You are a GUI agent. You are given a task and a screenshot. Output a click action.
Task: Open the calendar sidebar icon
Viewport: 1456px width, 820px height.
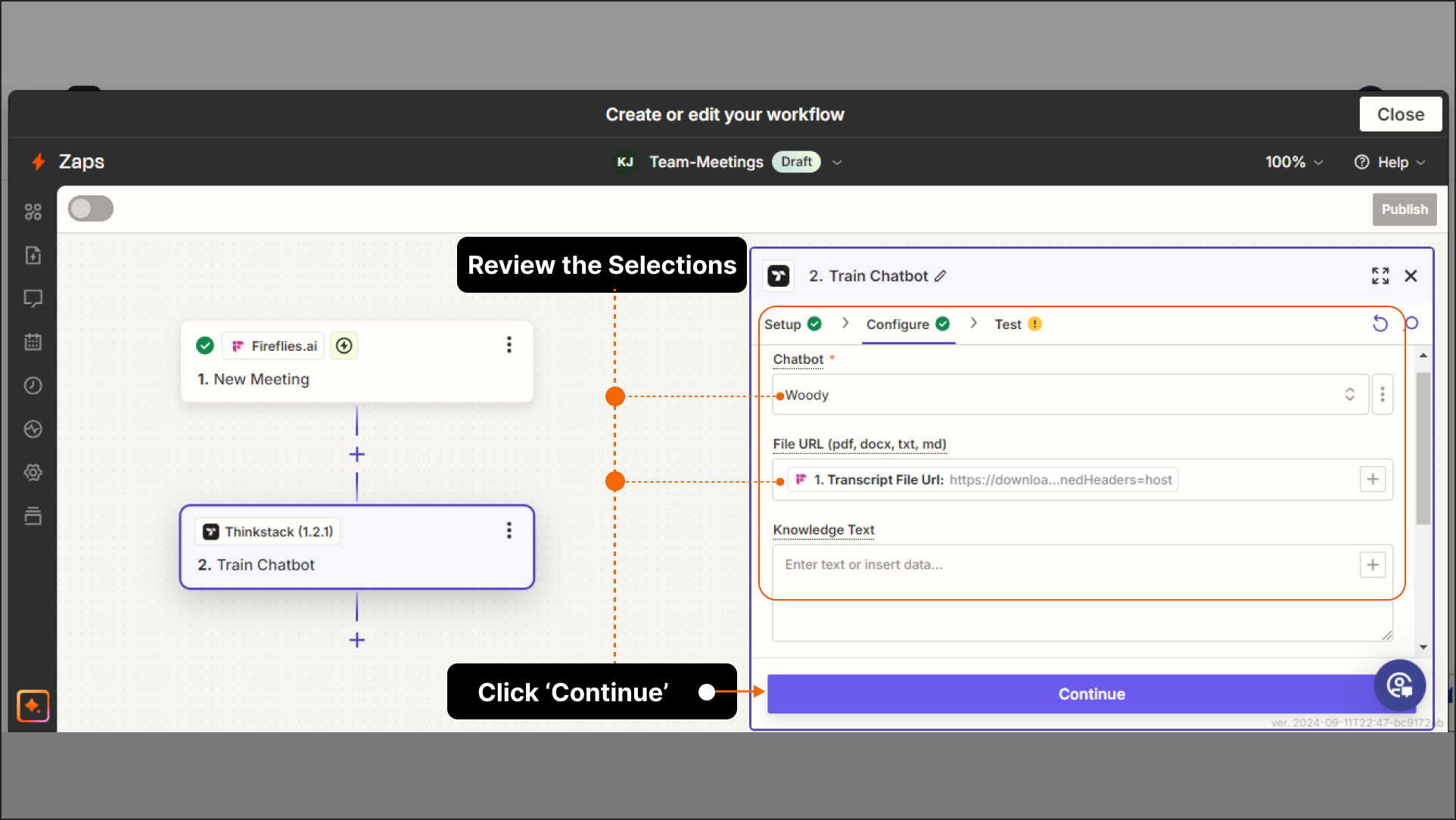click(33, 342)
